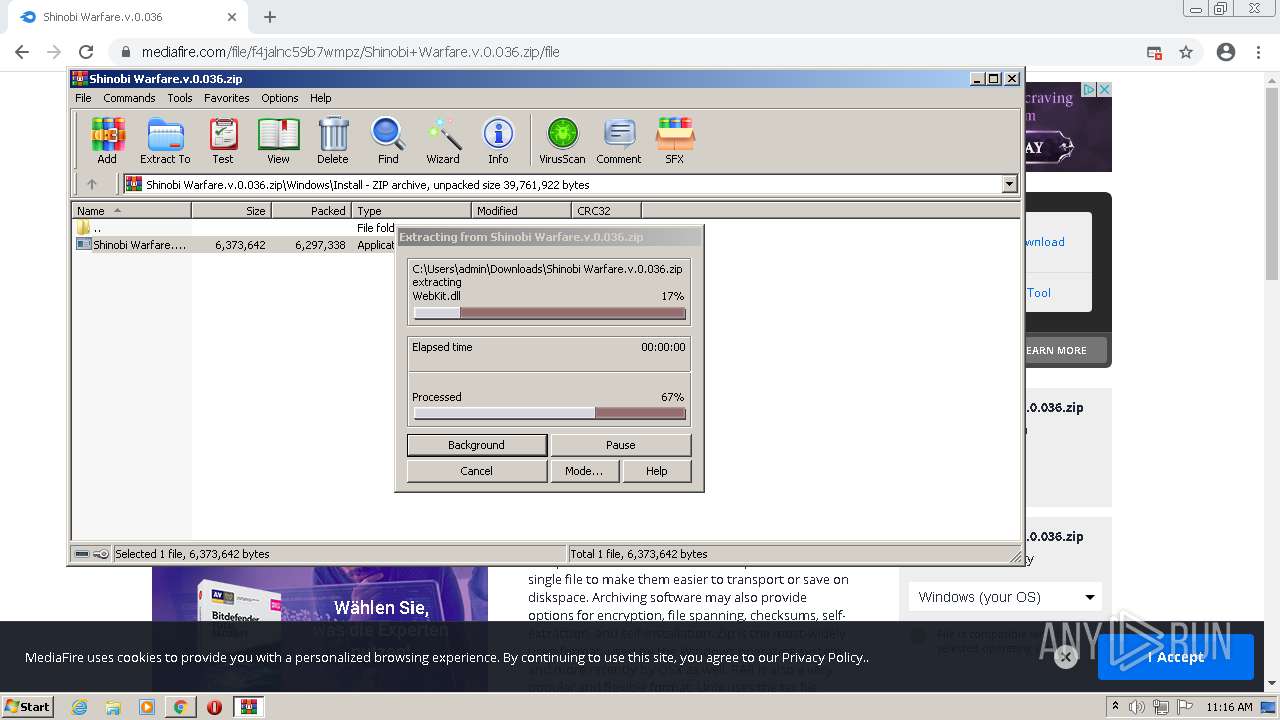Click the Start button
Screen dimensions: 1280x720
[x=28, y=707]
